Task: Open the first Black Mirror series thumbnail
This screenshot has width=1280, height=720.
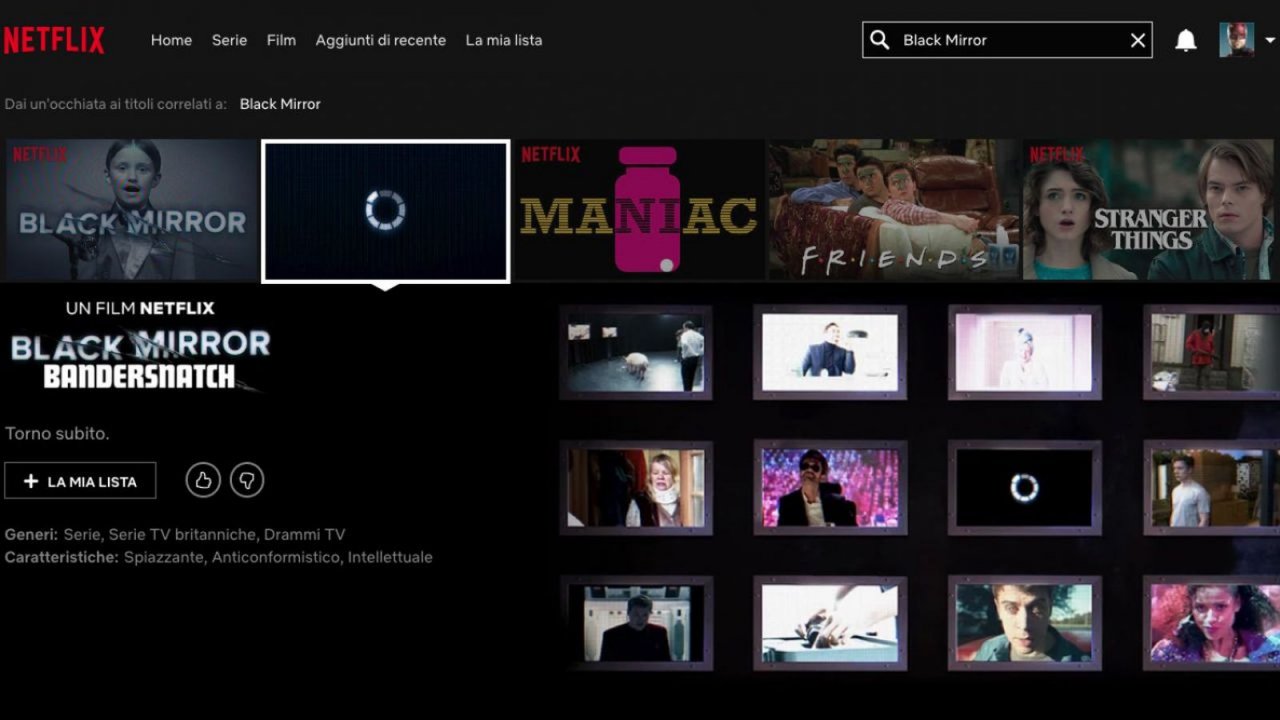Action: (x=131, y=210)
